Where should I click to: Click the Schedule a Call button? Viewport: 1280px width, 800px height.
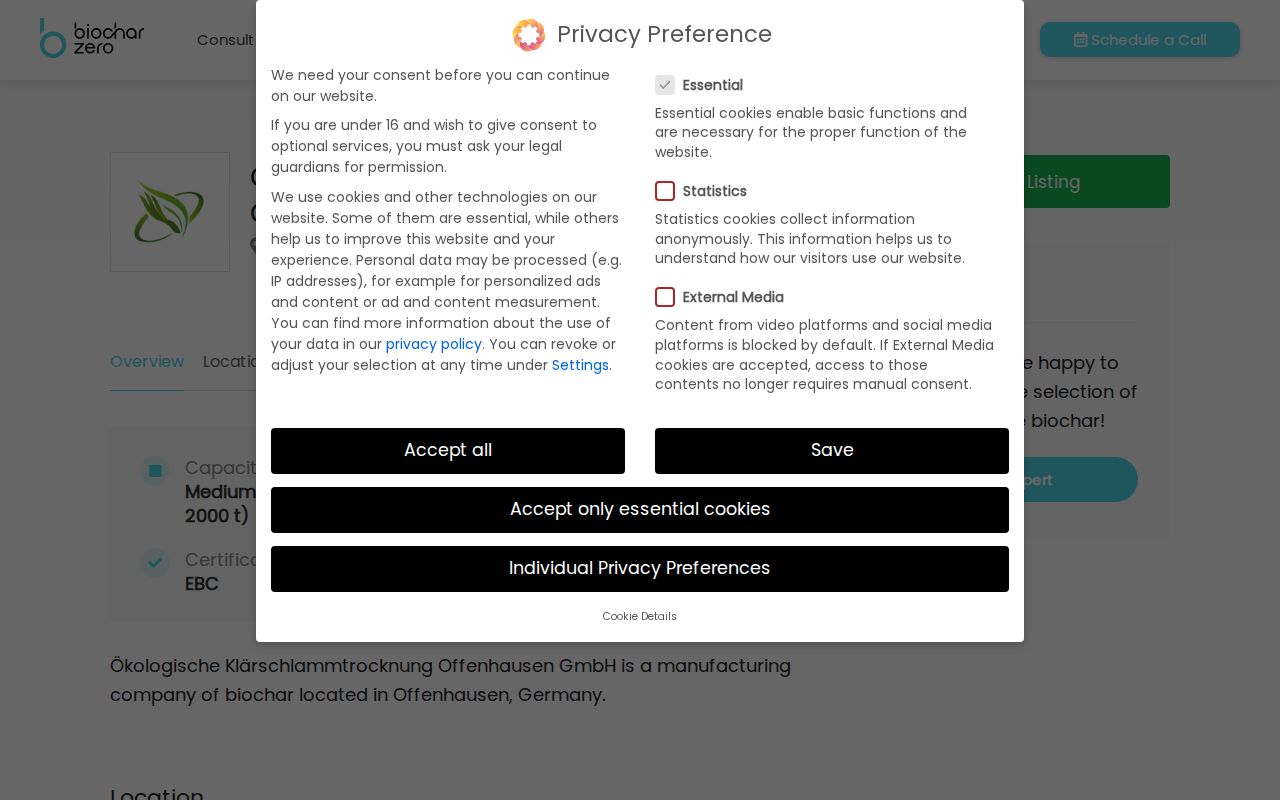[1140, 40]
